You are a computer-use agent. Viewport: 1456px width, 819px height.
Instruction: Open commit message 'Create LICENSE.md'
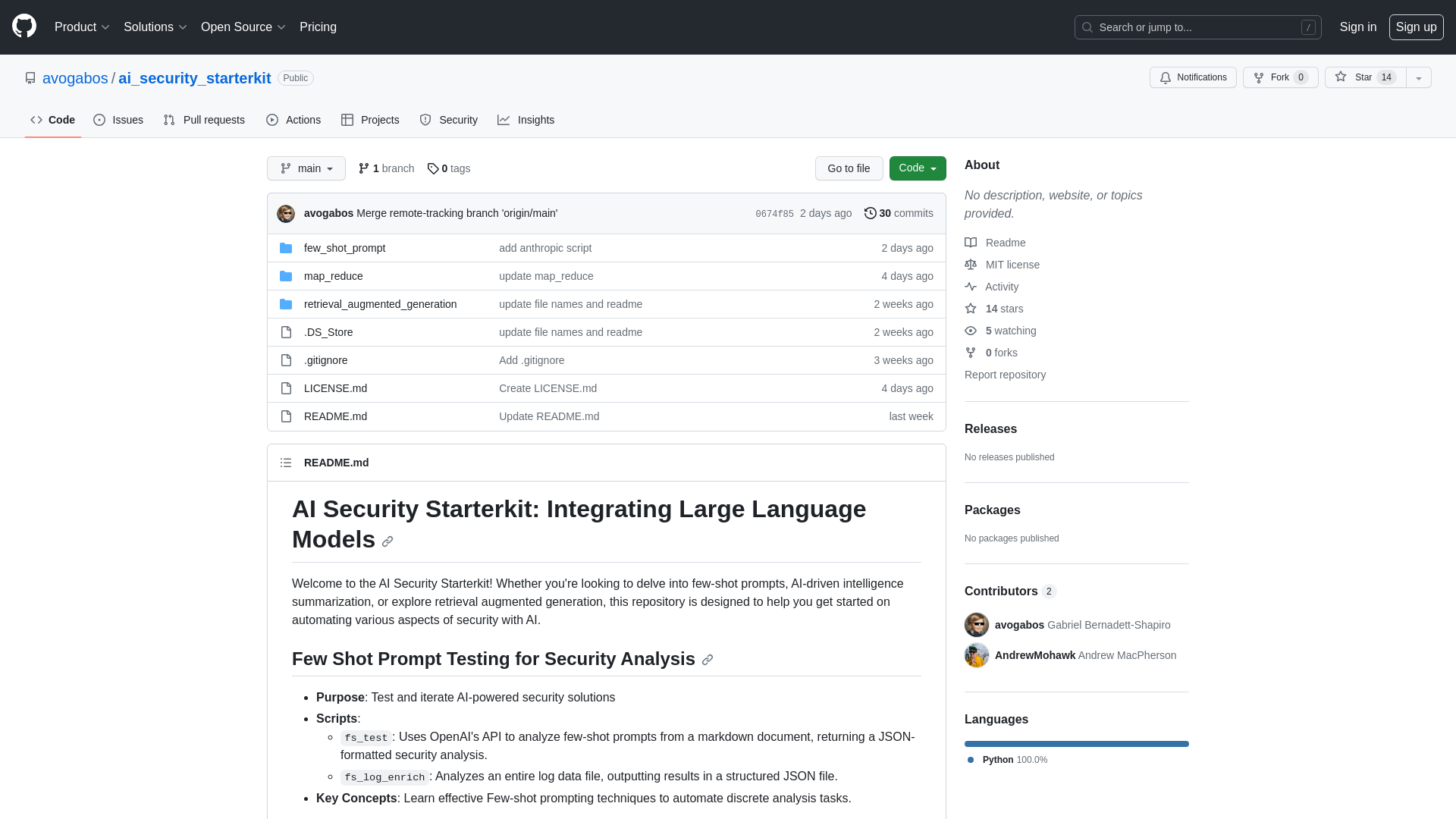(x=548, y=388)
